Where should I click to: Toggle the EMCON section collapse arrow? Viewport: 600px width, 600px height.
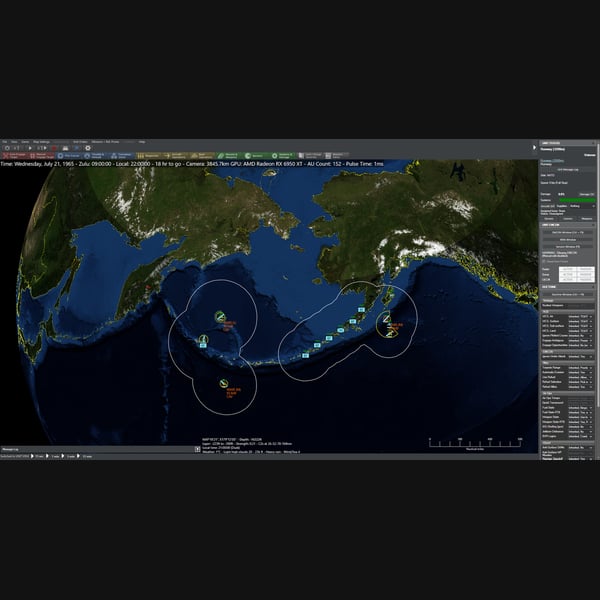[x=593, y=225]
